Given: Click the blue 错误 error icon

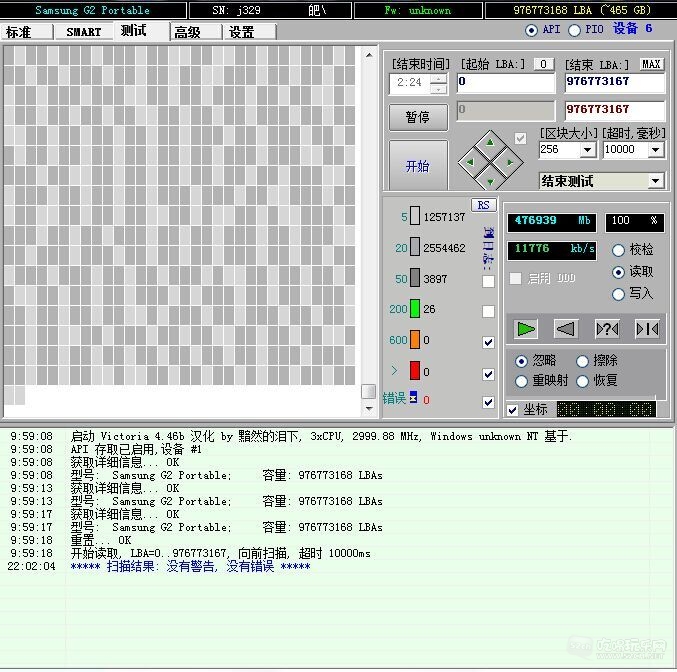Looking at the screenshot, I should pos(413,397).
